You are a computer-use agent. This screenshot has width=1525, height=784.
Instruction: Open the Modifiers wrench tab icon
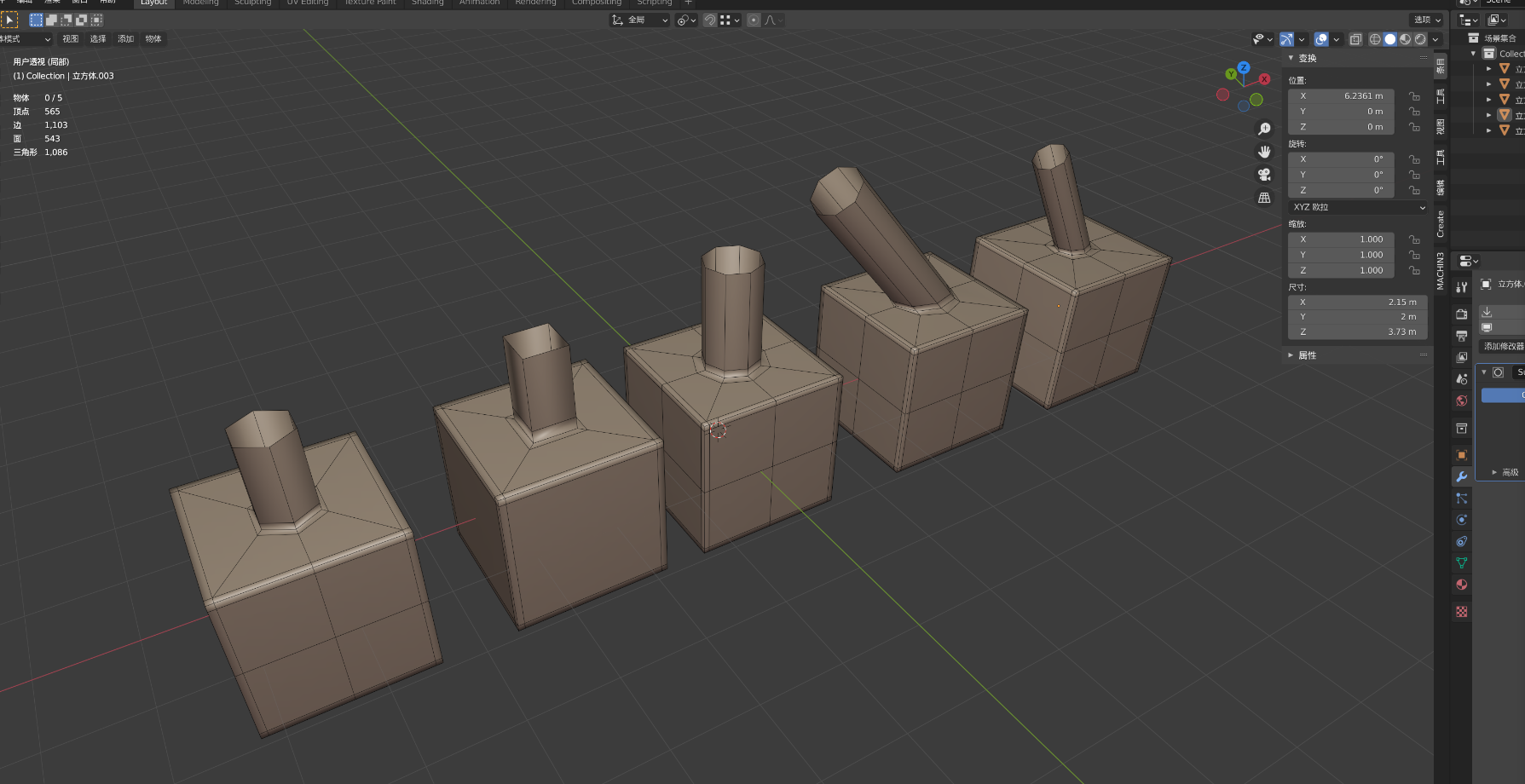coord(1462,476)
